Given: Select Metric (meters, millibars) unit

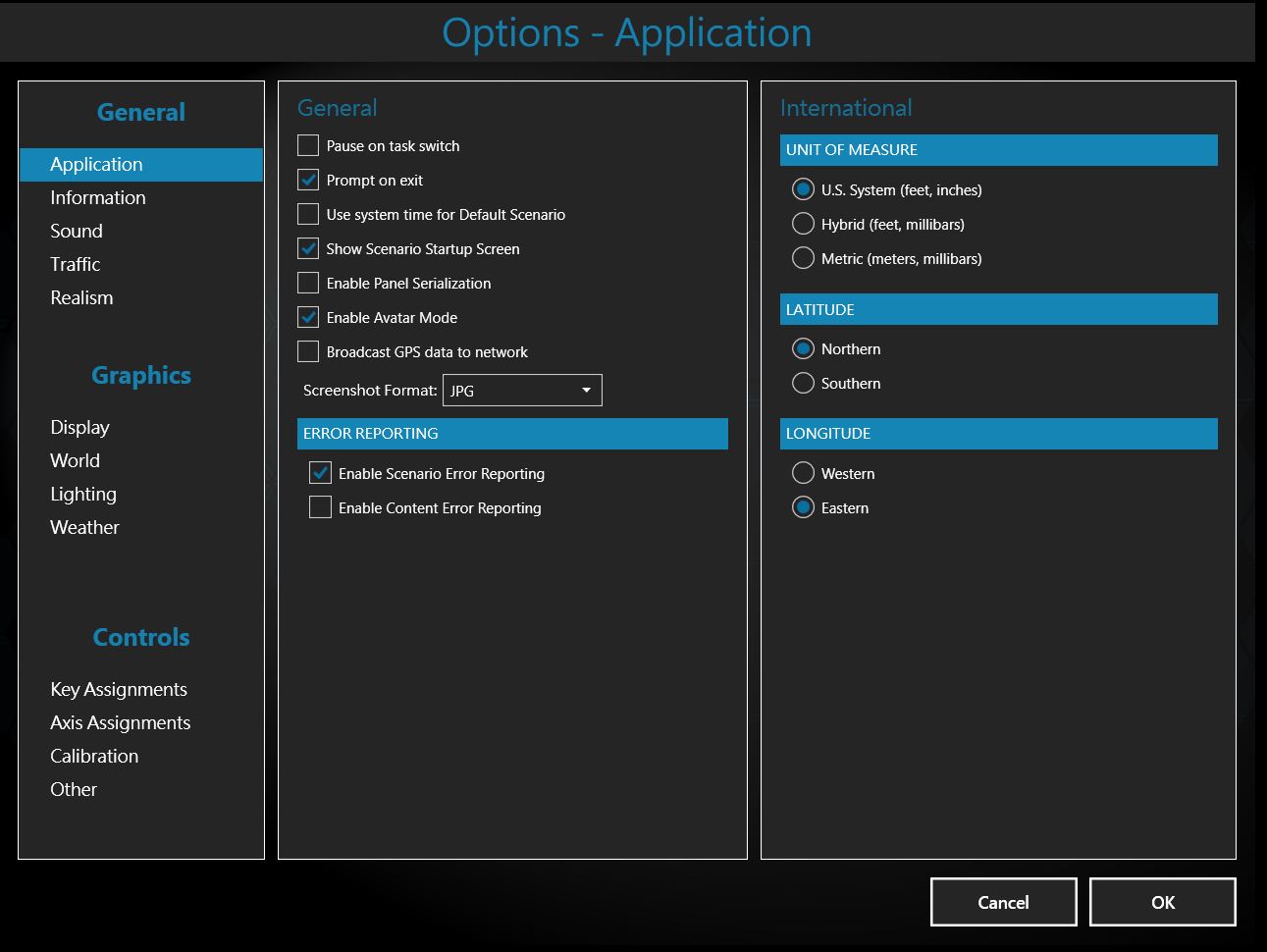Looking at the screenshot, I should pyautogui.click(x=803, y=258).
